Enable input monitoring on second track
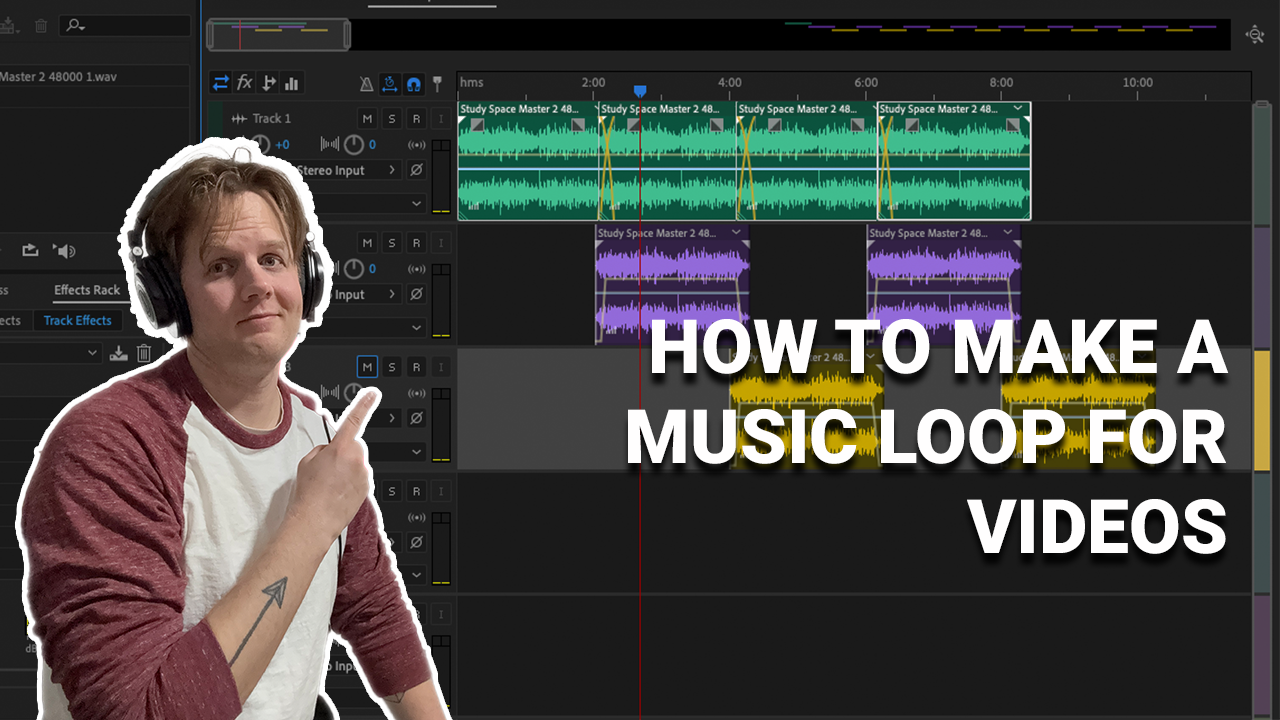Screen dimensions: 1280x720 tap(441, 243)
